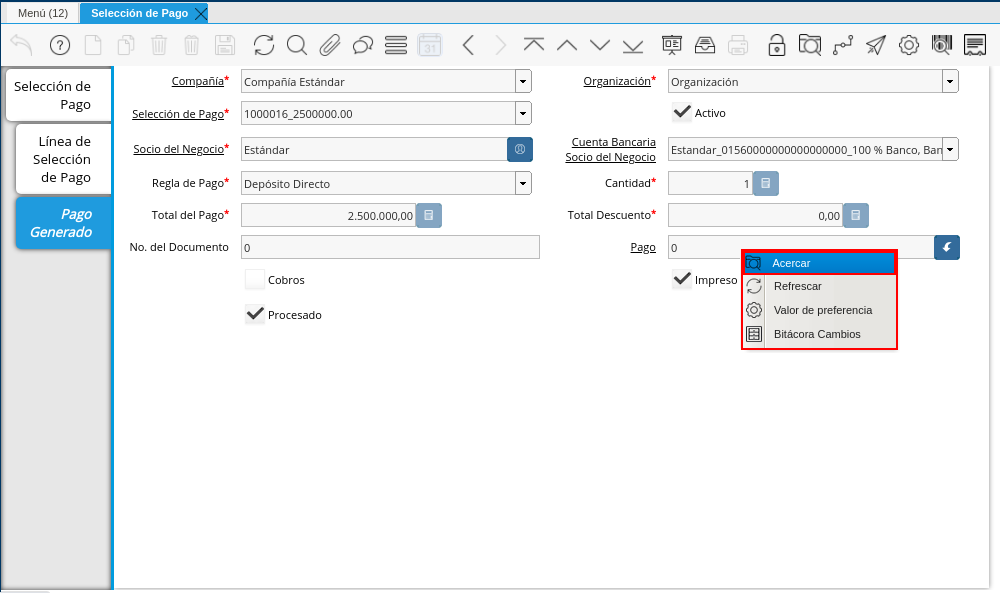Enable the Cobros checkbox
Image resolution: width=1000 pixels, height=593 pixels.
pyautogui.click(x=255, y=280)
